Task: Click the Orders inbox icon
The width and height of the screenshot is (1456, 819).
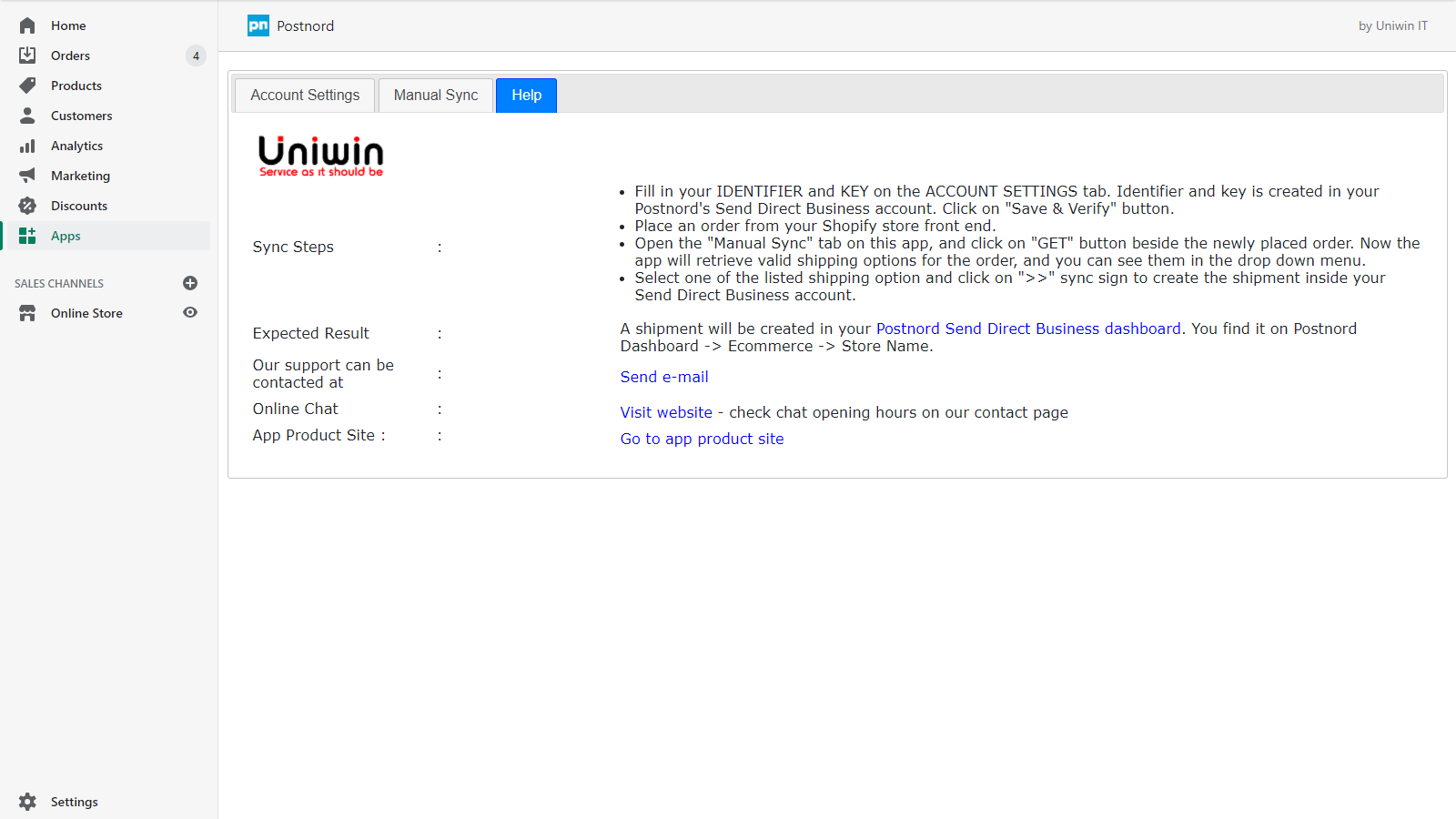Action: pos(27,56)
